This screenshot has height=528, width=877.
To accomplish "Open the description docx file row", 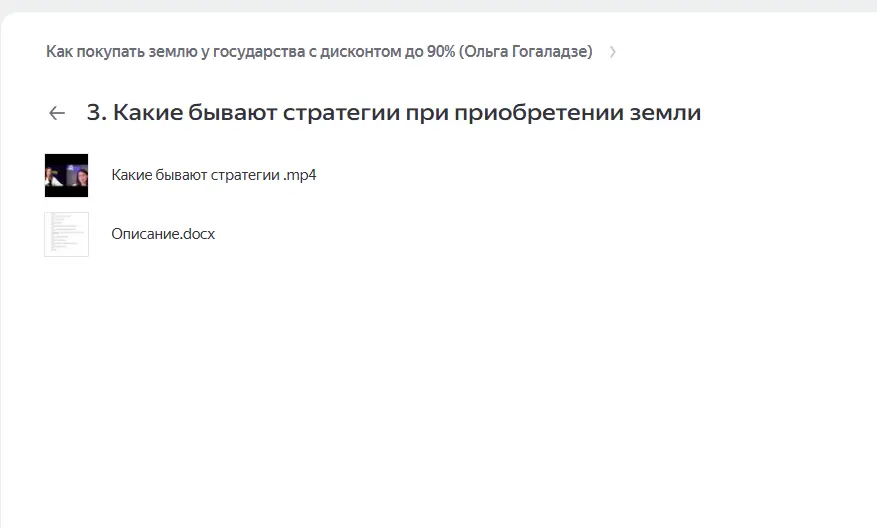I will click(163, 234).
